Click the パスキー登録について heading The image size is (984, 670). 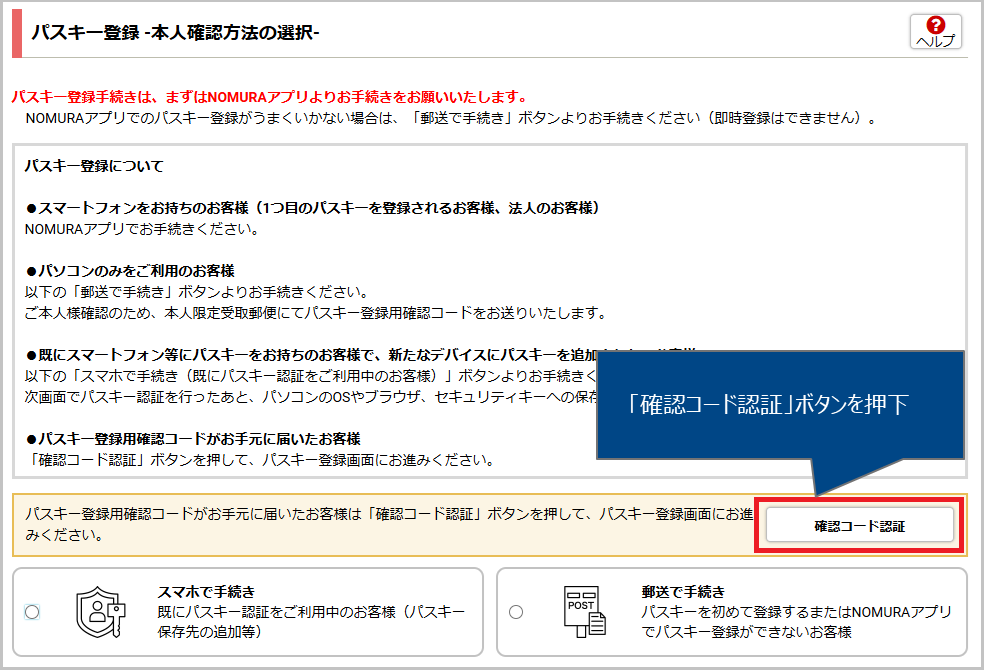coord(94,165)
